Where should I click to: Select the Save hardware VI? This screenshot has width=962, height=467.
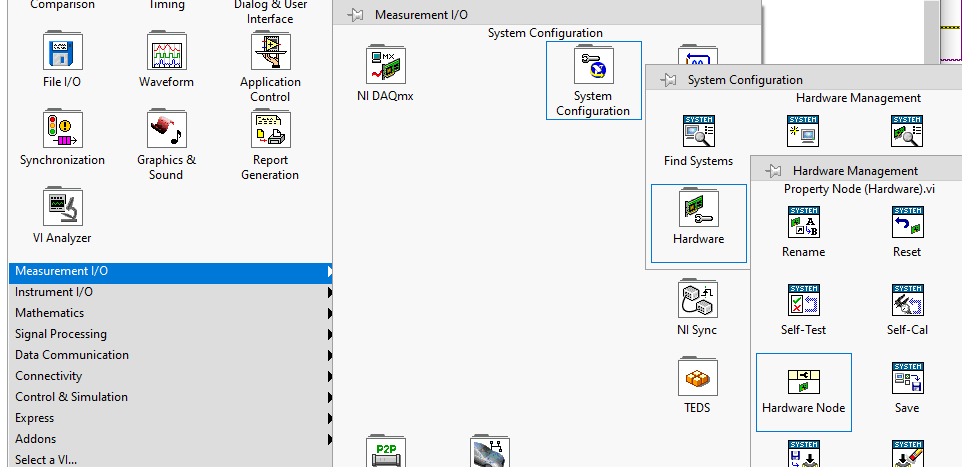pos(907,377)
